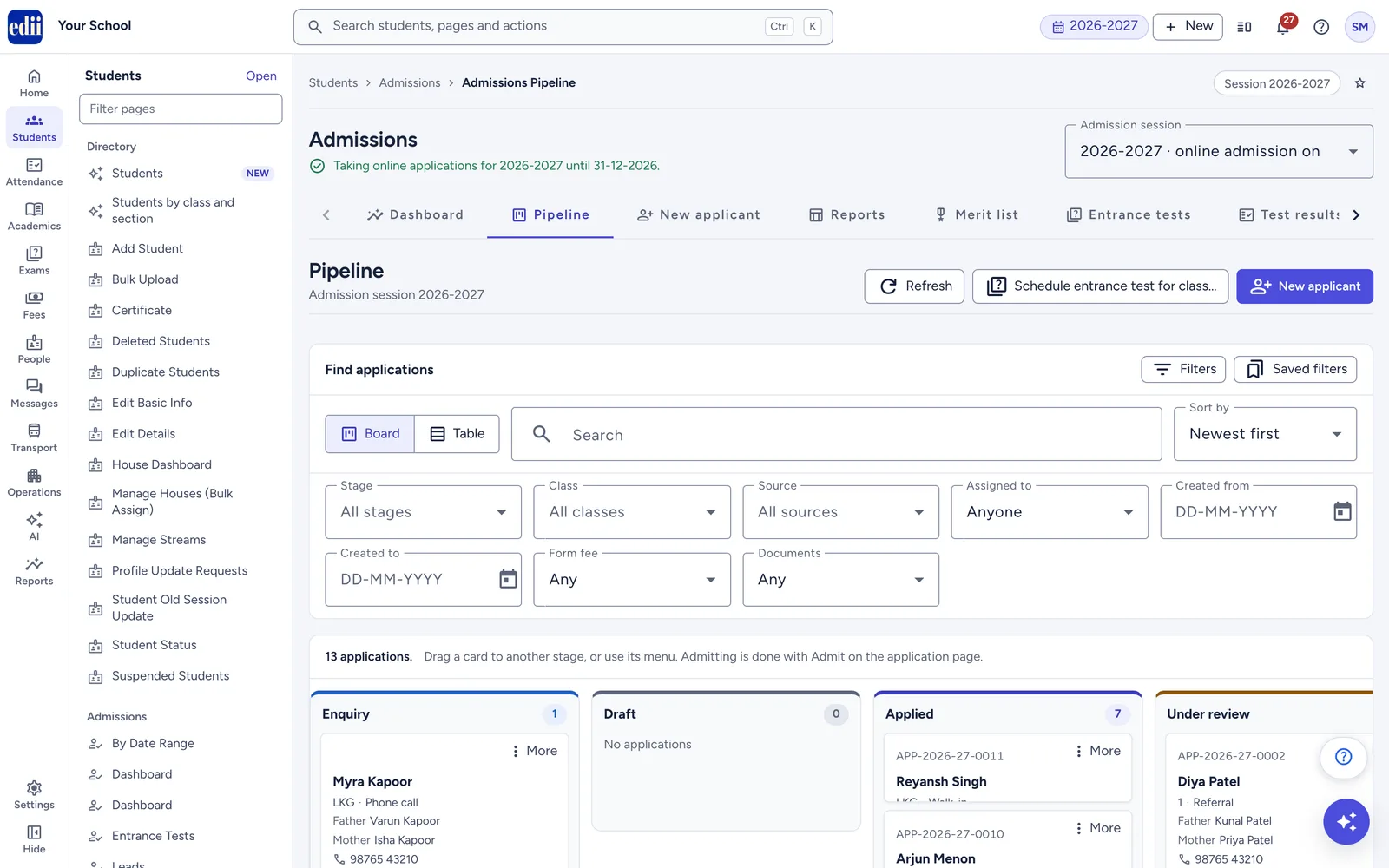1389x868 pixels.
Task: Star this page as favorite
Action: pos(1360,83)
